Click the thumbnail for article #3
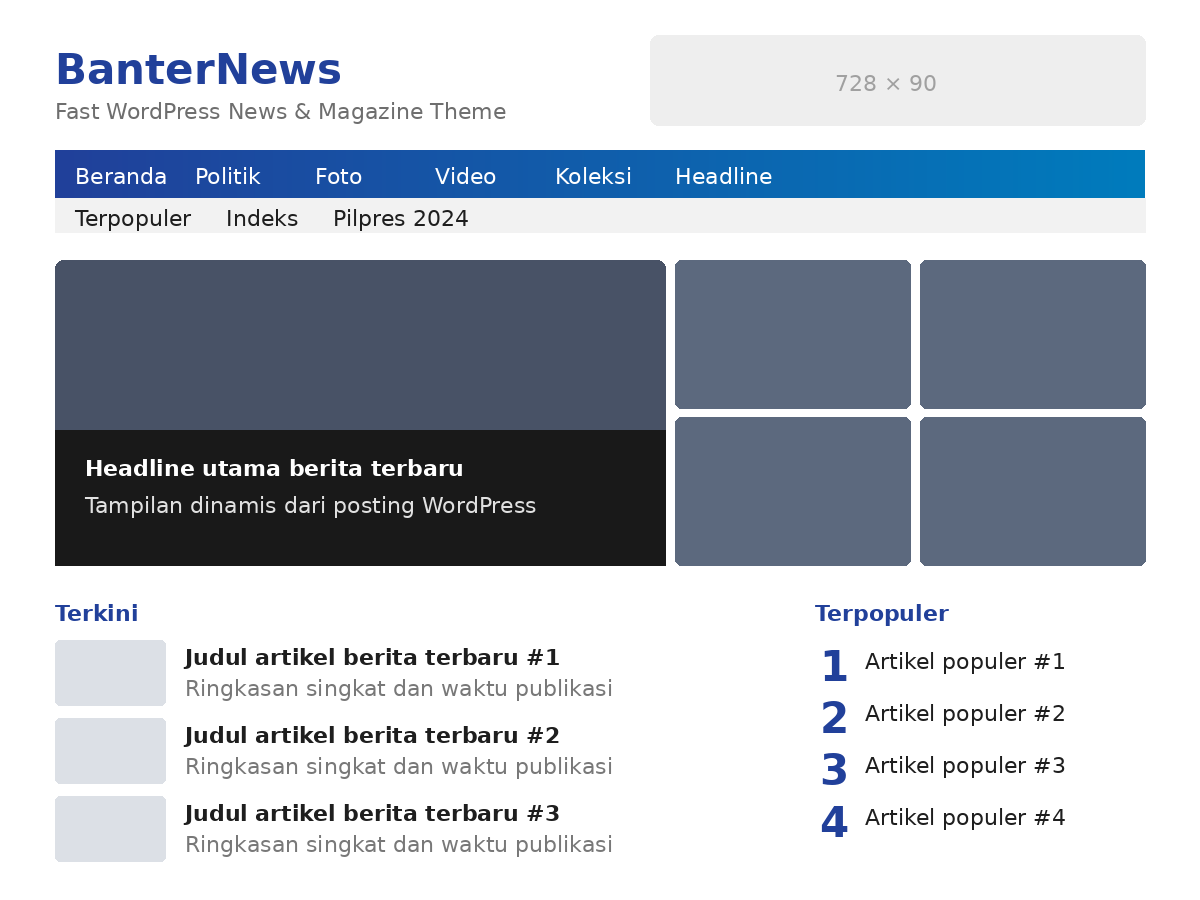Image resolution: width=1200 pixels, height=900 pixels. point(110,829)
